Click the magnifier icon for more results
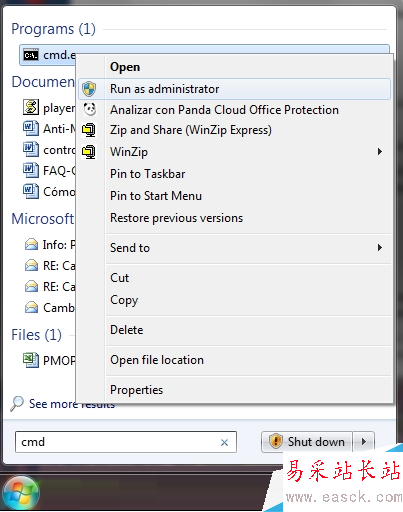This screenshot has width=403, height=512. pos(17,403)
